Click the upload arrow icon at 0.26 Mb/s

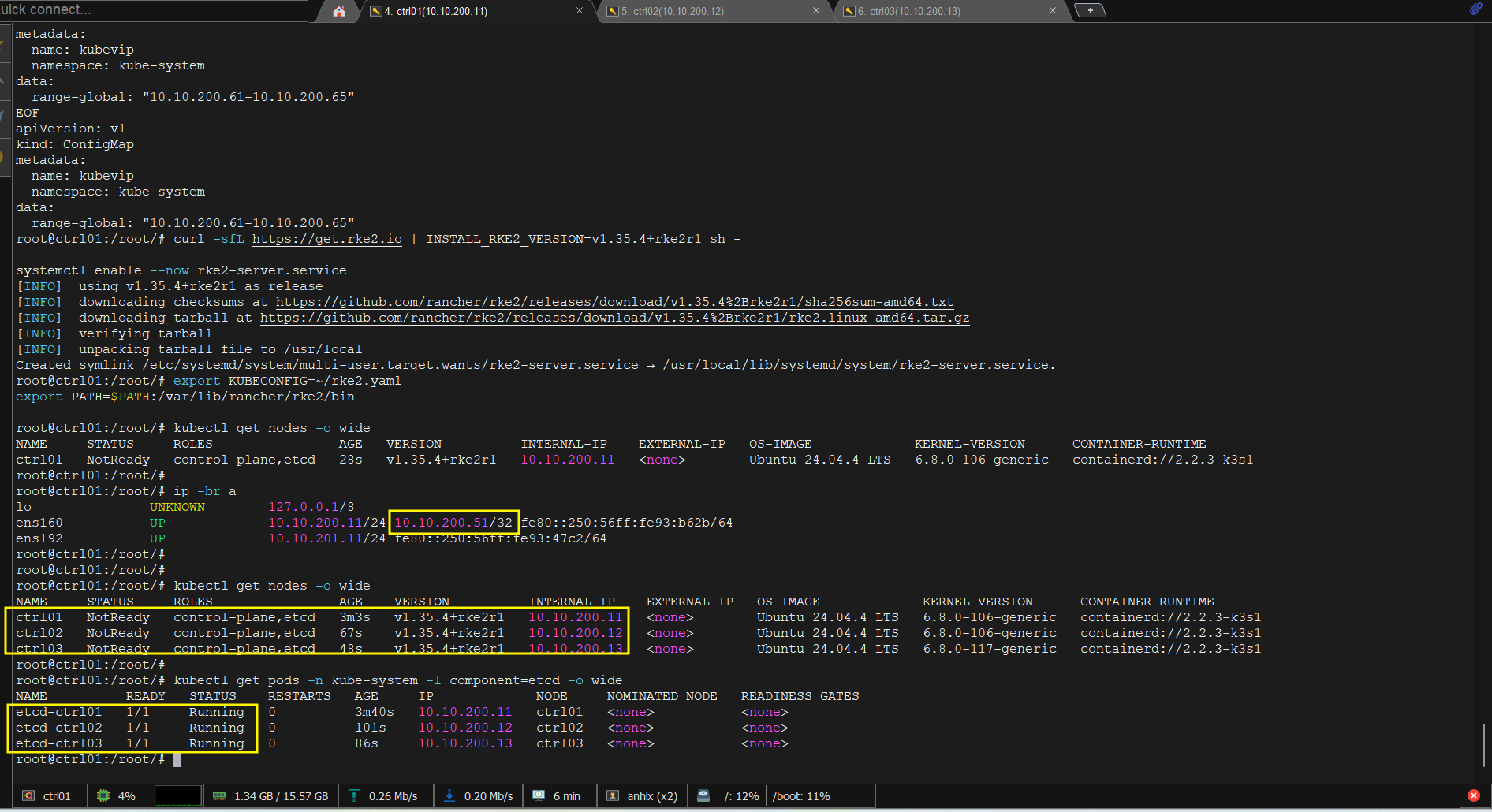click(x=354, y=796)
